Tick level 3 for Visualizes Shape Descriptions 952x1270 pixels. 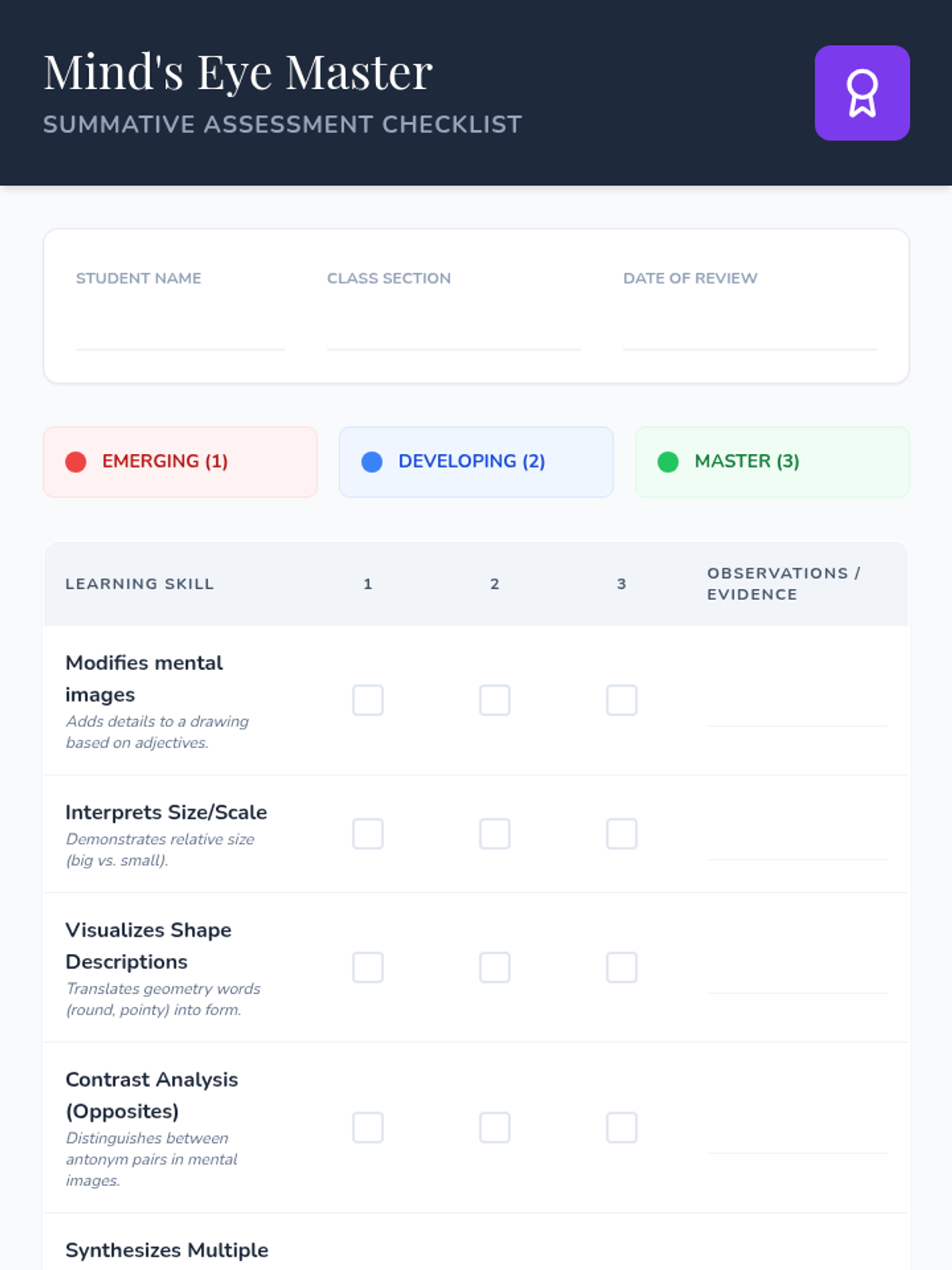click(x=621, y=968)
